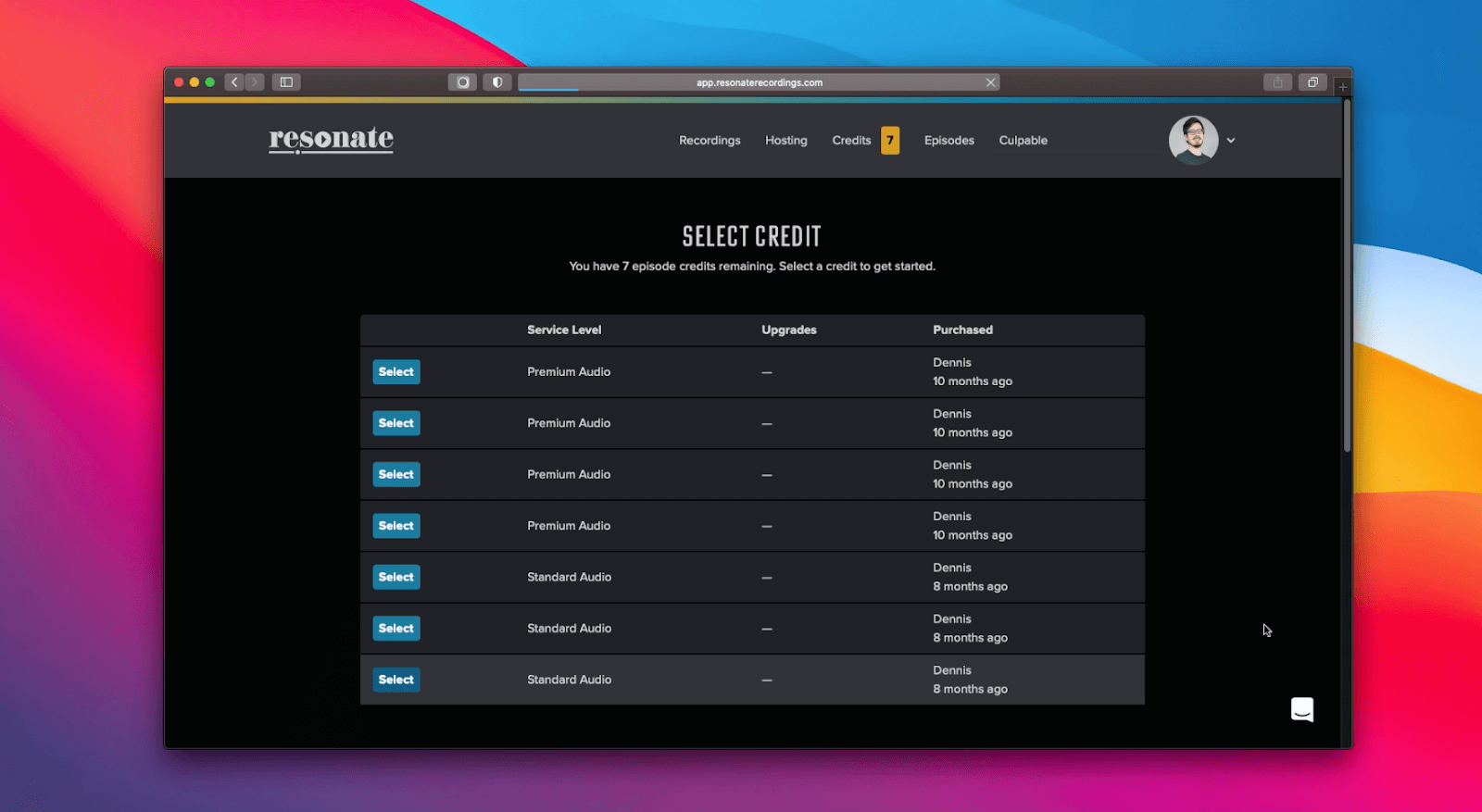Open the Episodes nav item
Screen dimensions: 1482x812
pos(949,141)
